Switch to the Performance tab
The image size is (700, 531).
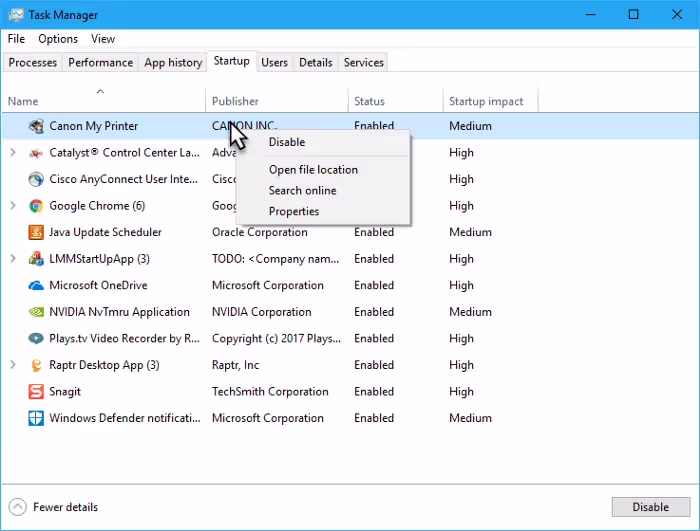(x=100, y=63)
